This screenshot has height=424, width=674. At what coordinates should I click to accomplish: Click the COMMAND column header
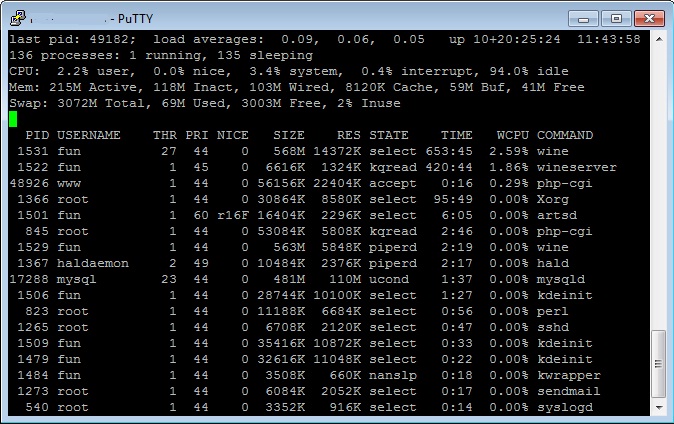point(564,135)
